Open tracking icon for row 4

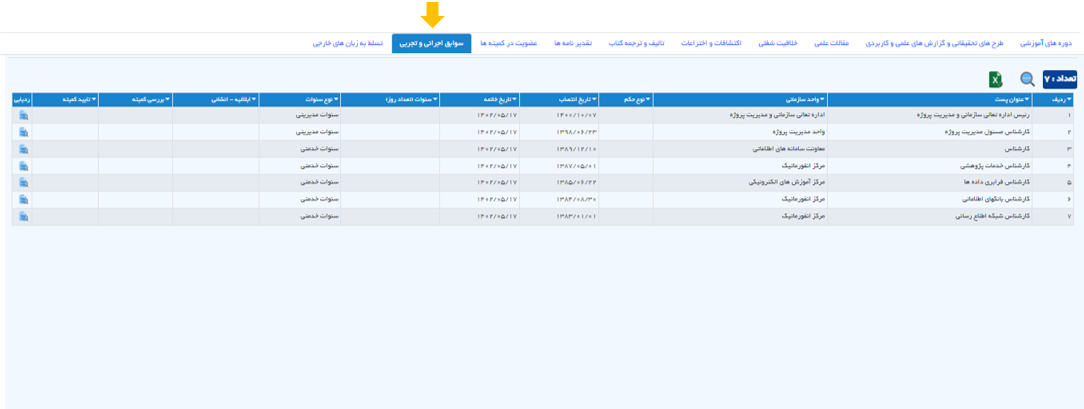point(24,166)
